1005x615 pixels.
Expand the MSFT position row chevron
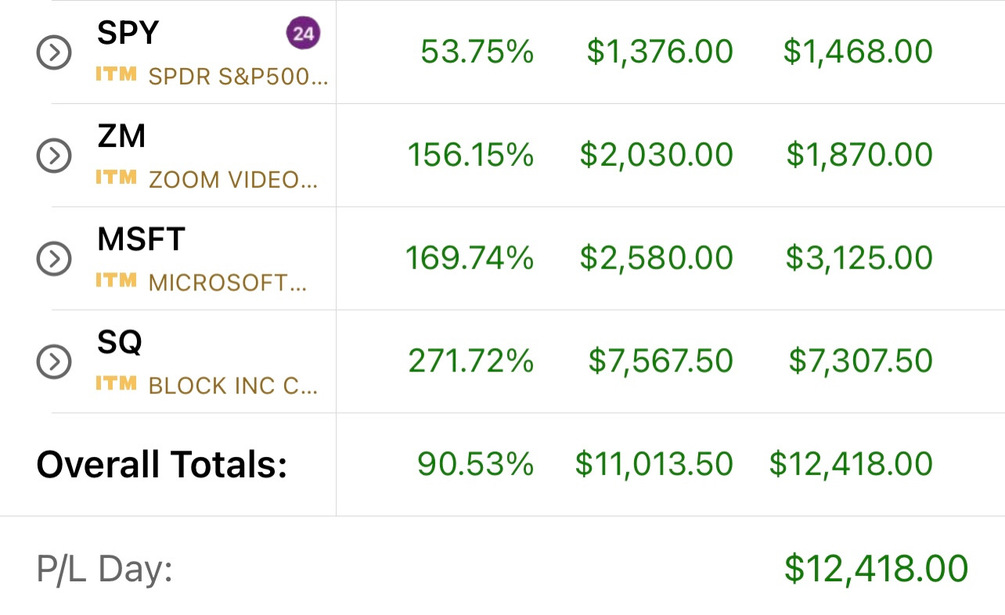tap(53, 259)
